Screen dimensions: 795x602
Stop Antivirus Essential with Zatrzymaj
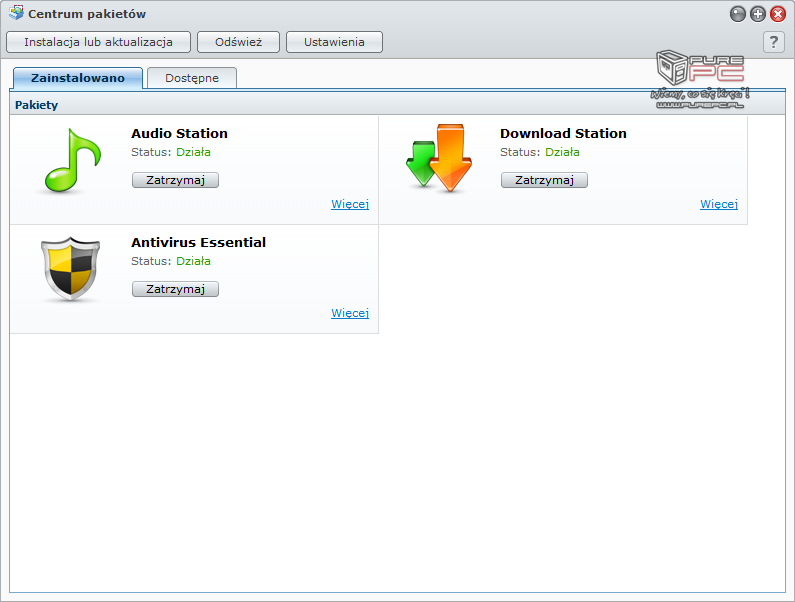tap(175, 289)
